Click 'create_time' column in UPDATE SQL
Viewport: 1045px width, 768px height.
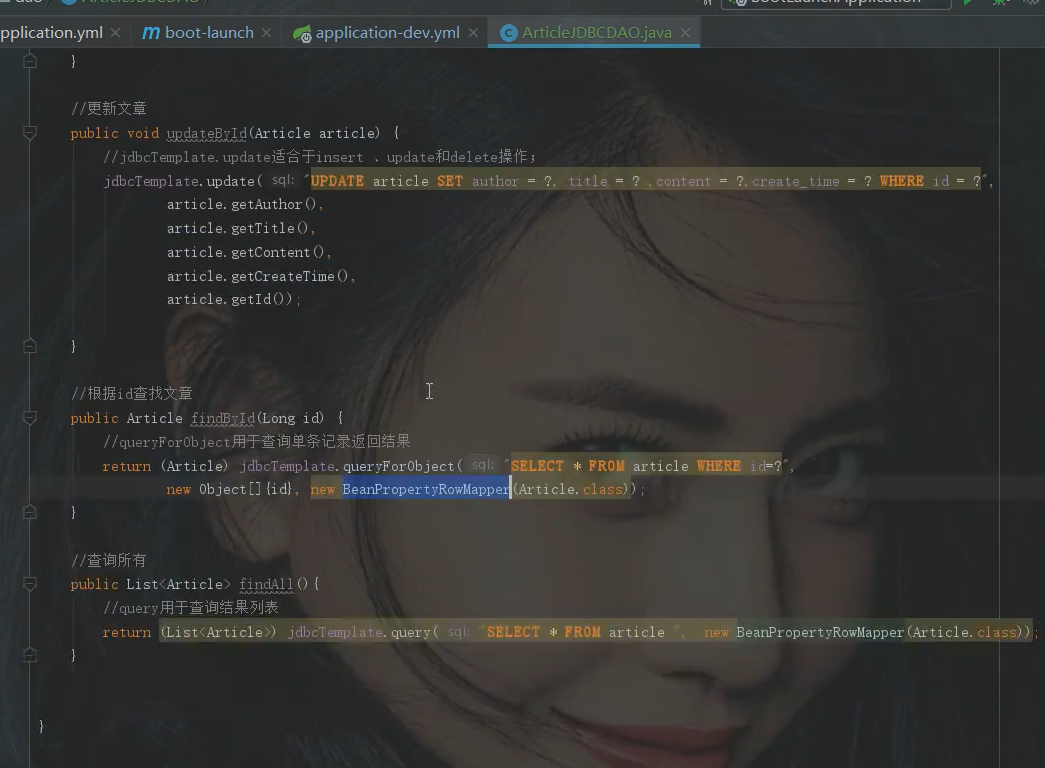[796, 181]
